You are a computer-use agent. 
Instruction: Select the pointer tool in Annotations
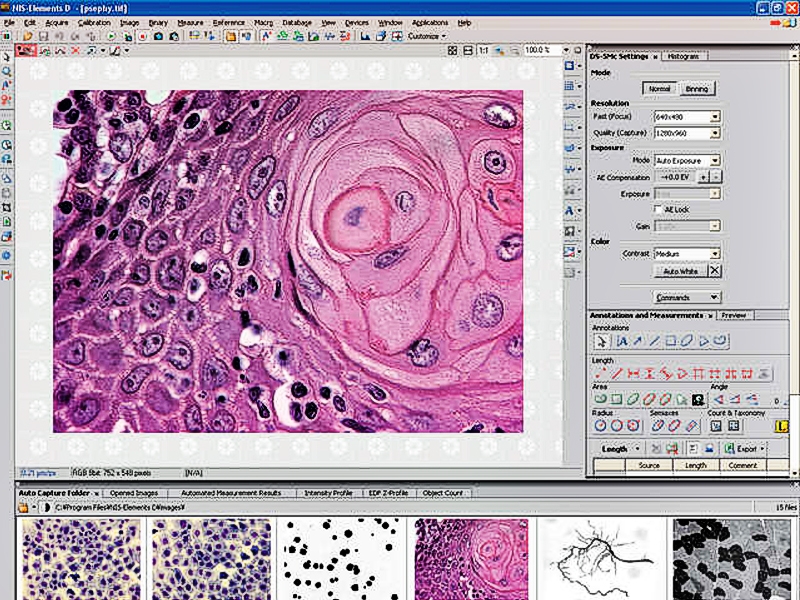[x=602, y=341]
